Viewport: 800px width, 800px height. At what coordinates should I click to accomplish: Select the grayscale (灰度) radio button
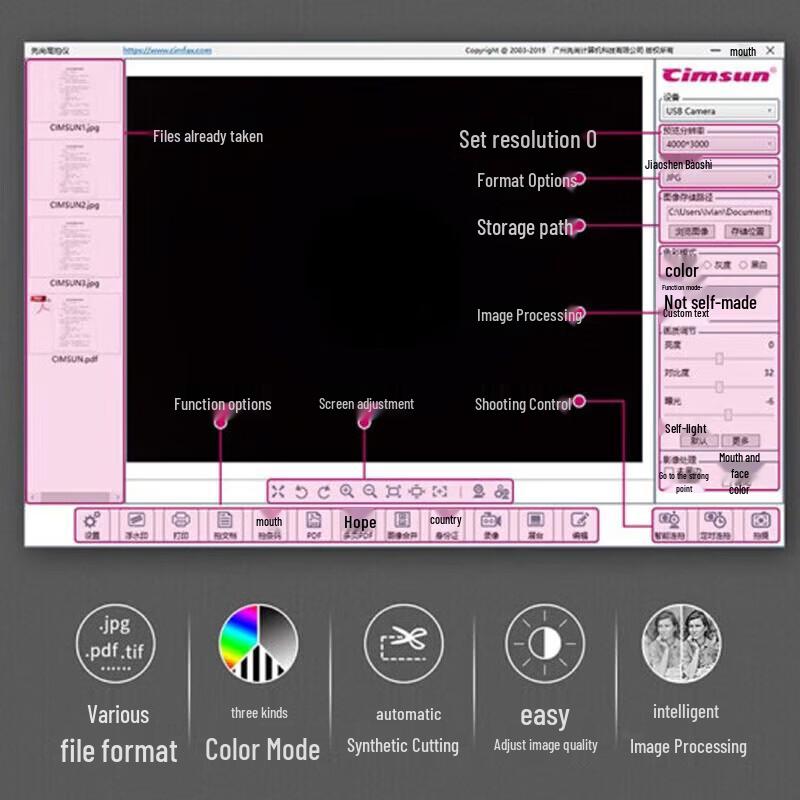click(708, 265)
